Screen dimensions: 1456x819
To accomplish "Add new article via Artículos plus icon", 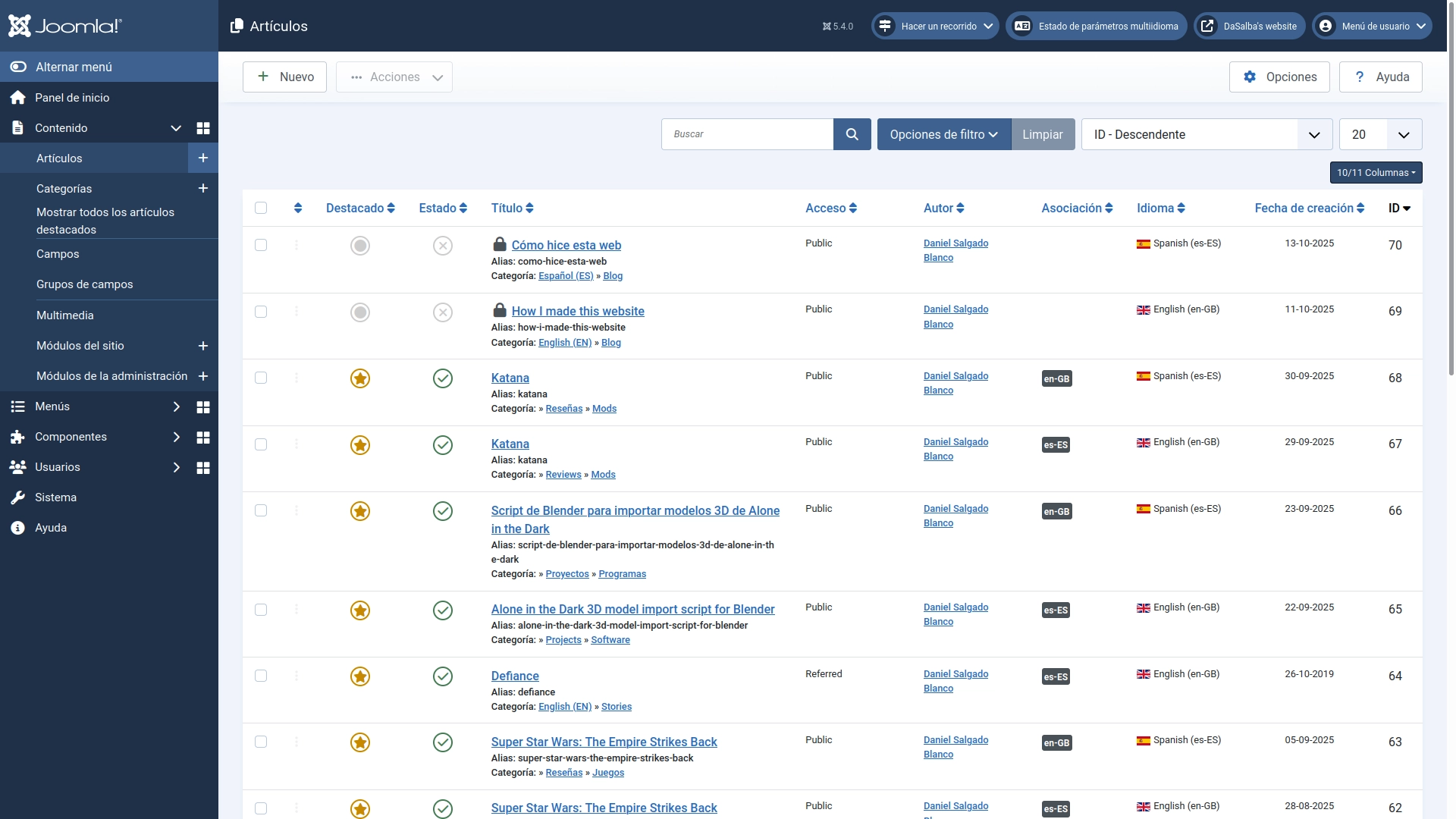I will coord(202,158).
